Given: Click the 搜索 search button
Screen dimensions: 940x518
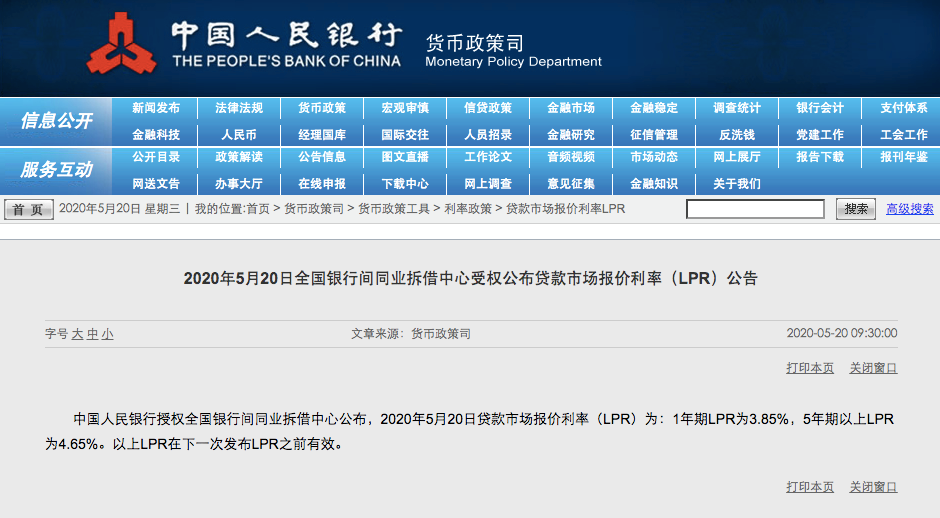Looking at the screenshot, I should click(x=855, y=209).
